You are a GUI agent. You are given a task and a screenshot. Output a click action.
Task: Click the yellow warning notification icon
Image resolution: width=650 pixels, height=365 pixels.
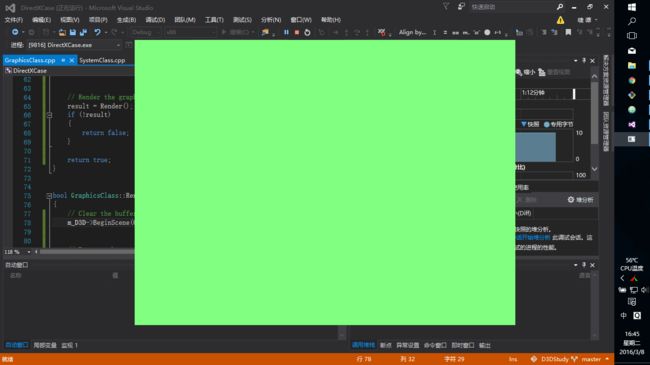(x=560, y=20)
